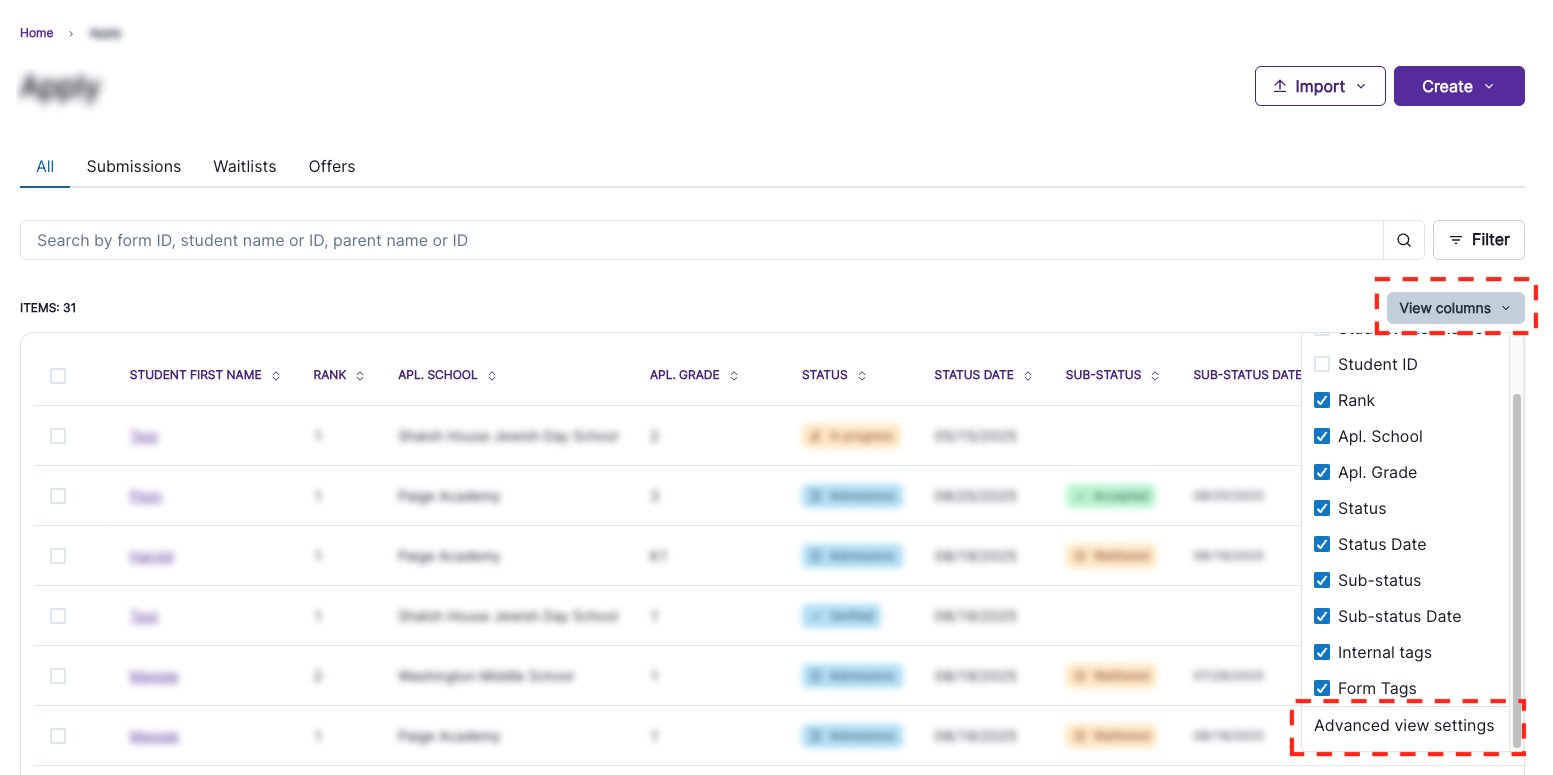This screenshot has height=775, width=1553.
Task: Expand the Create dropdown menu
Action: pos(1459,86)
